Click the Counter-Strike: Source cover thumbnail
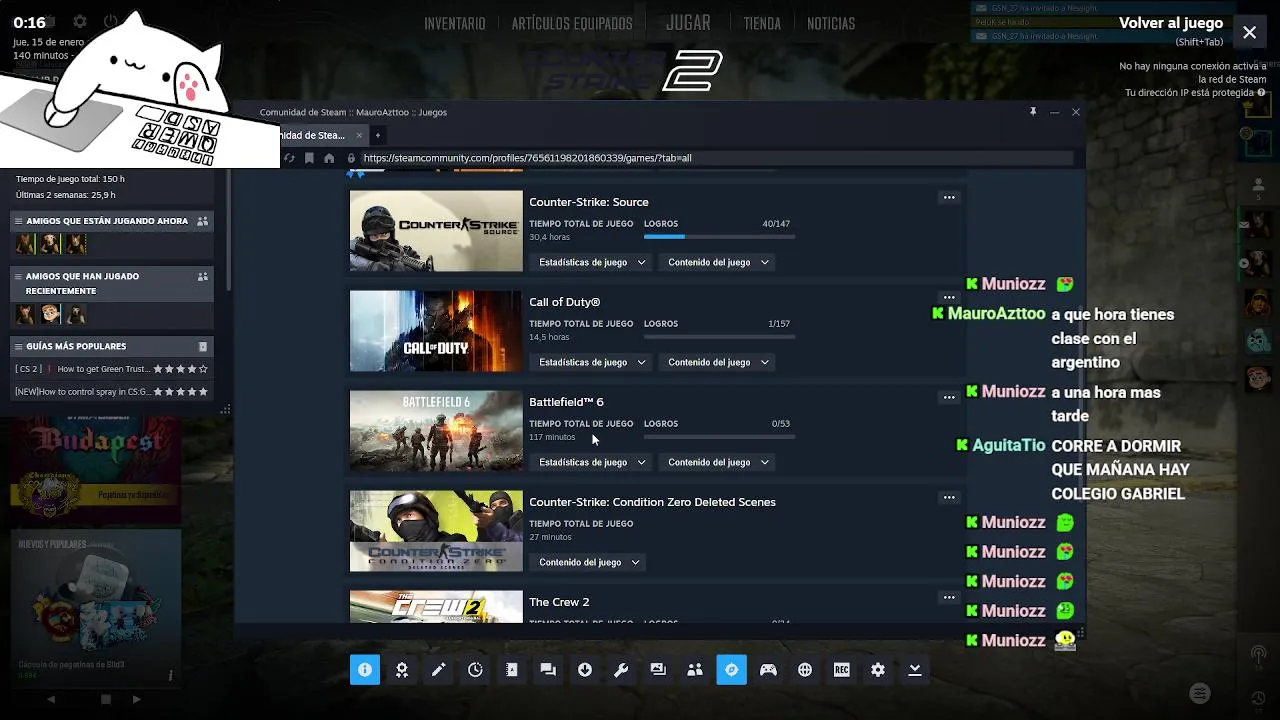This screenshot has width=1280, height=720. point(436,231)
